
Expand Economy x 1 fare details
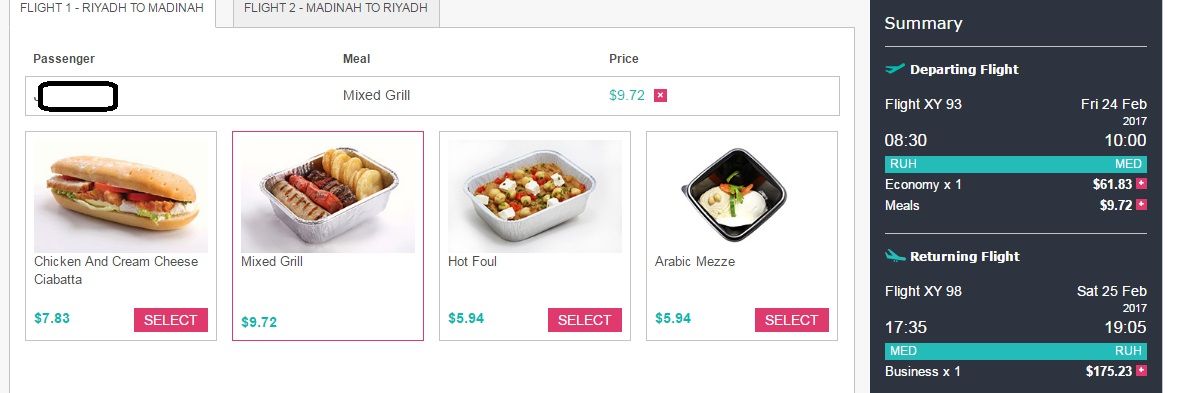click(x=1141, y=184)
